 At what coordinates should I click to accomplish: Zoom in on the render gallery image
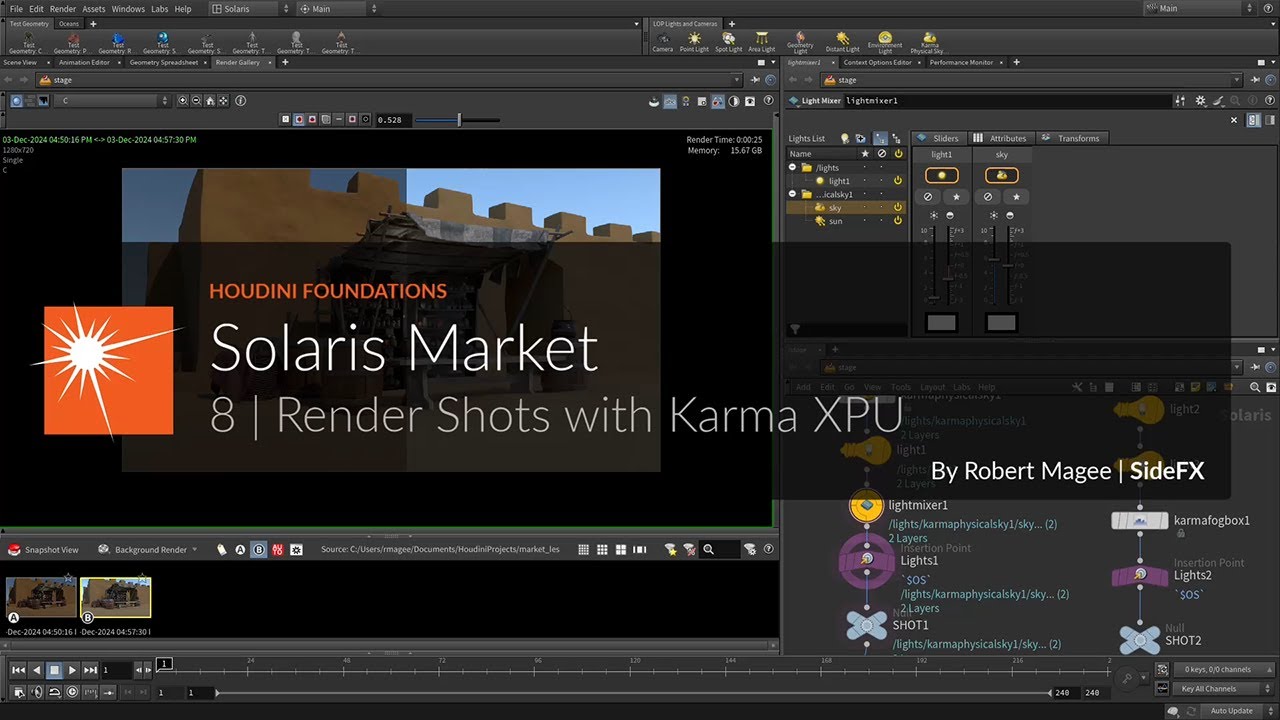pos(183,101)
